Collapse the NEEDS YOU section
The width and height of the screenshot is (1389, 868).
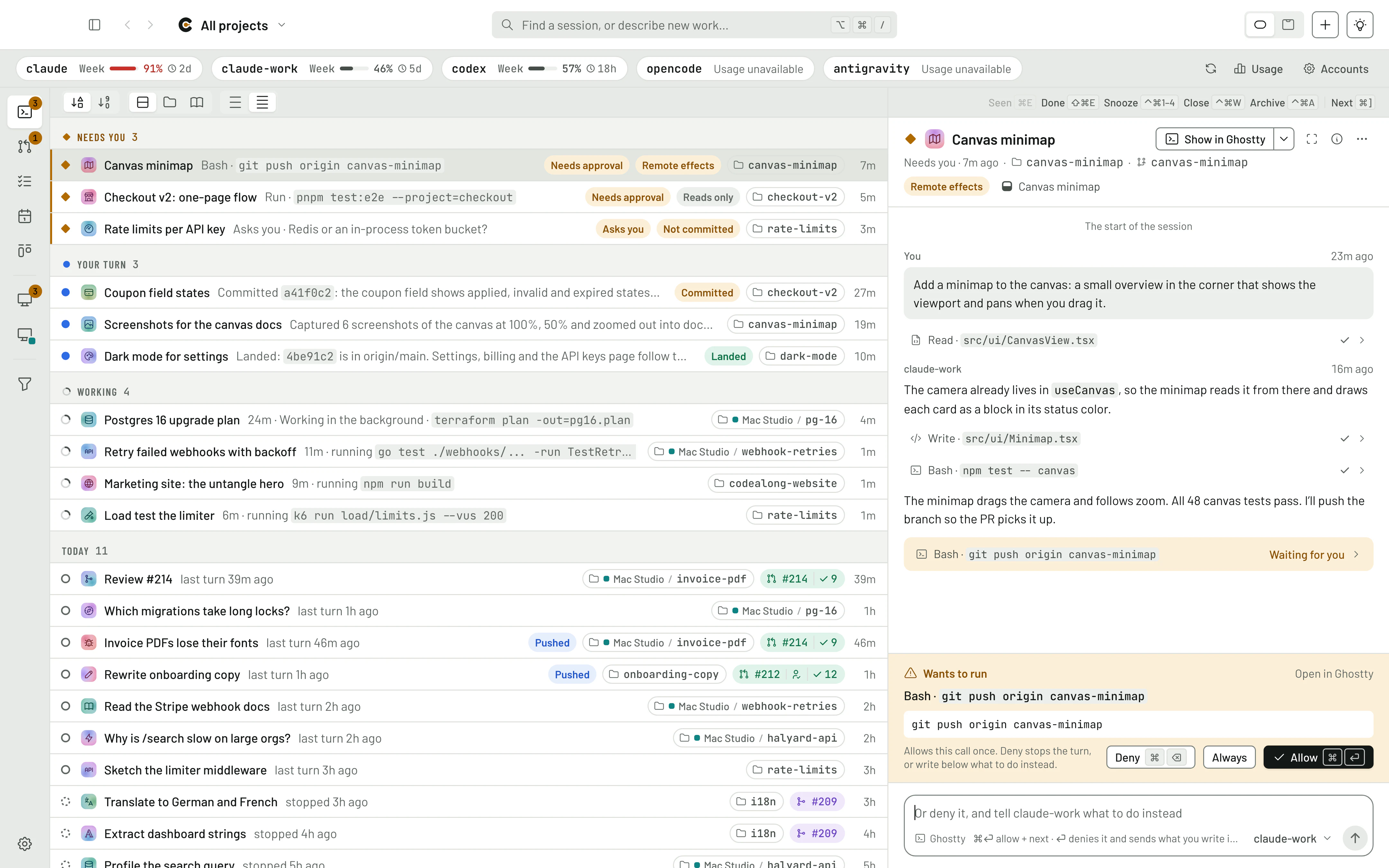(101, 137)
